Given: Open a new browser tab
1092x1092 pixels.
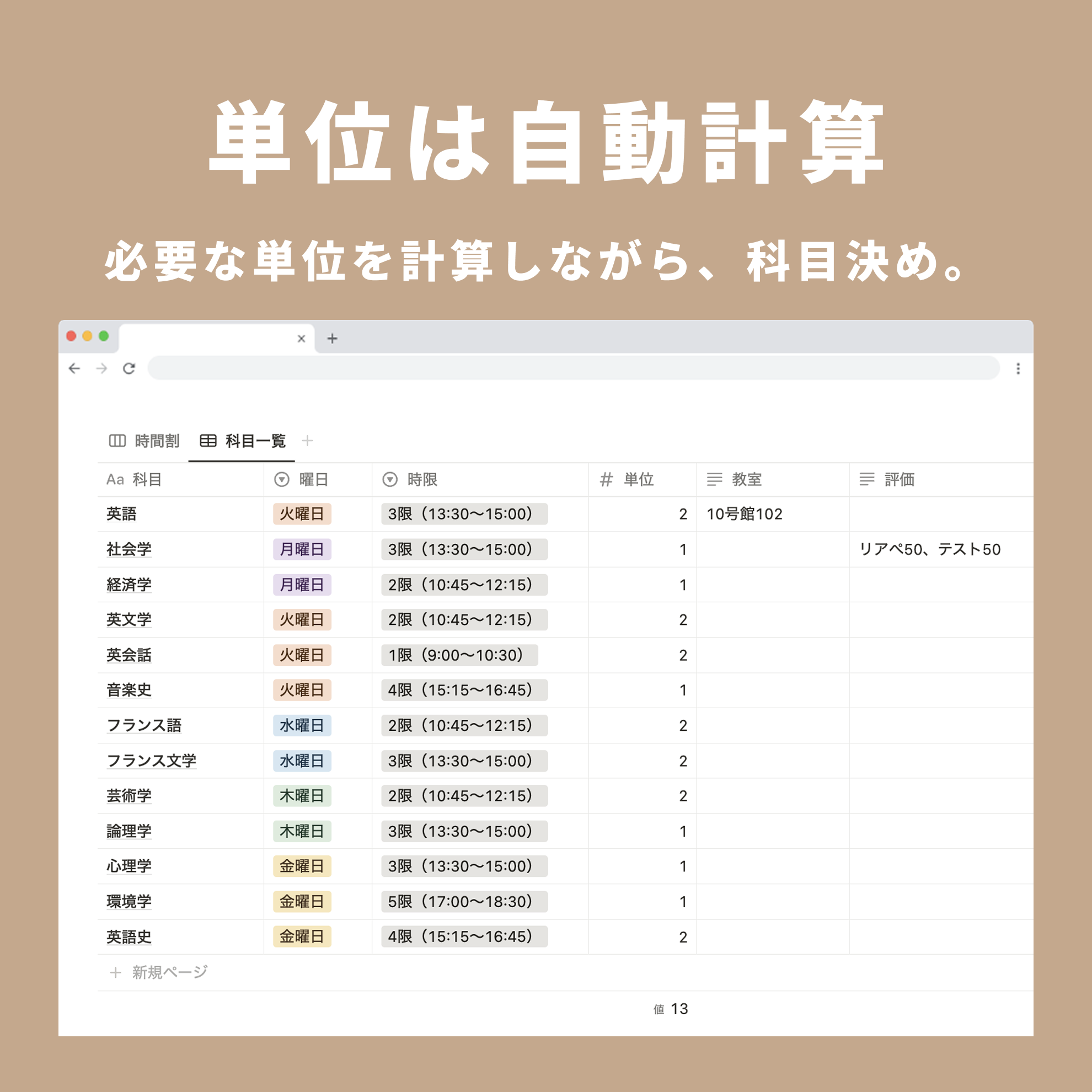Looking at the screenshot, I should 333,339.
